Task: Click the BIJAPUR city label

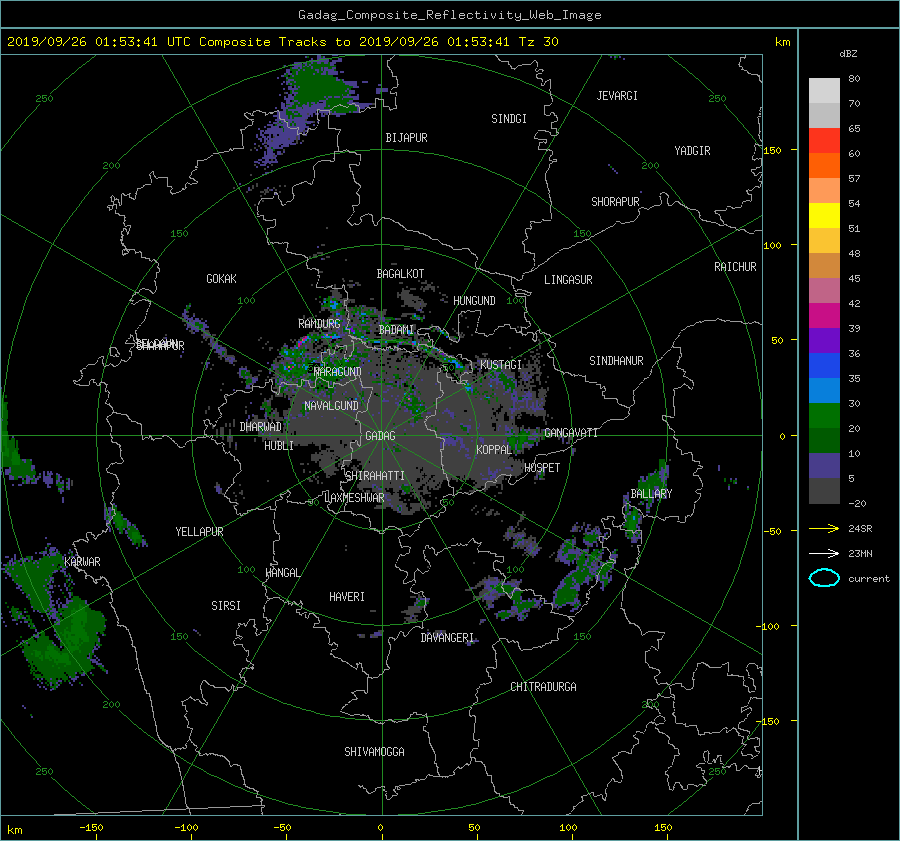Action: 406,138
